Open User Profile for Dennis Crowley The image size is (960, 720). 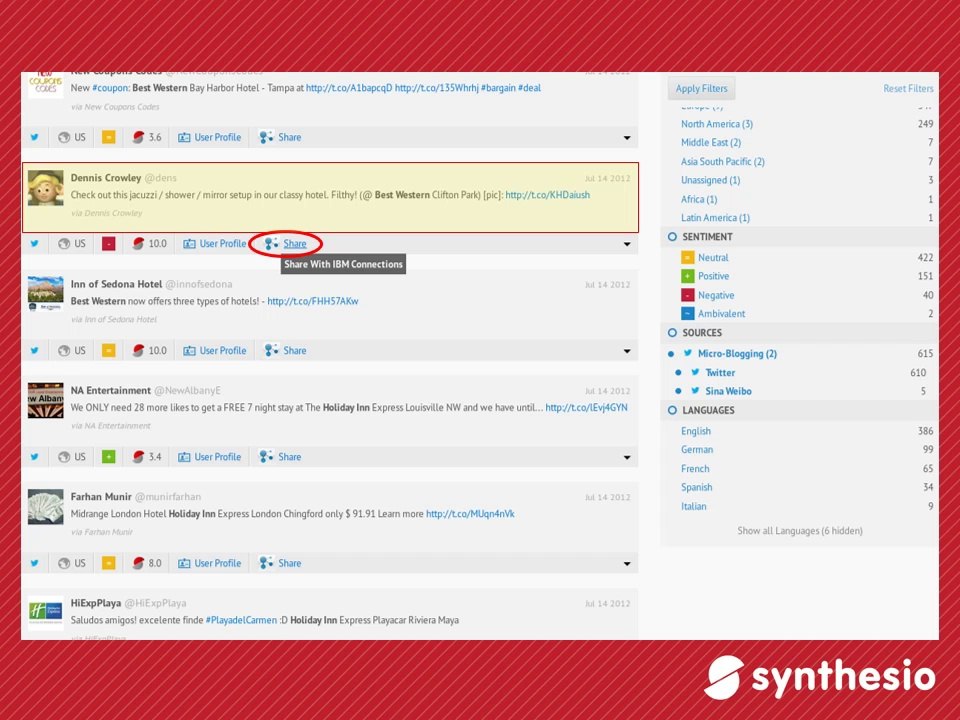point(214,244)
